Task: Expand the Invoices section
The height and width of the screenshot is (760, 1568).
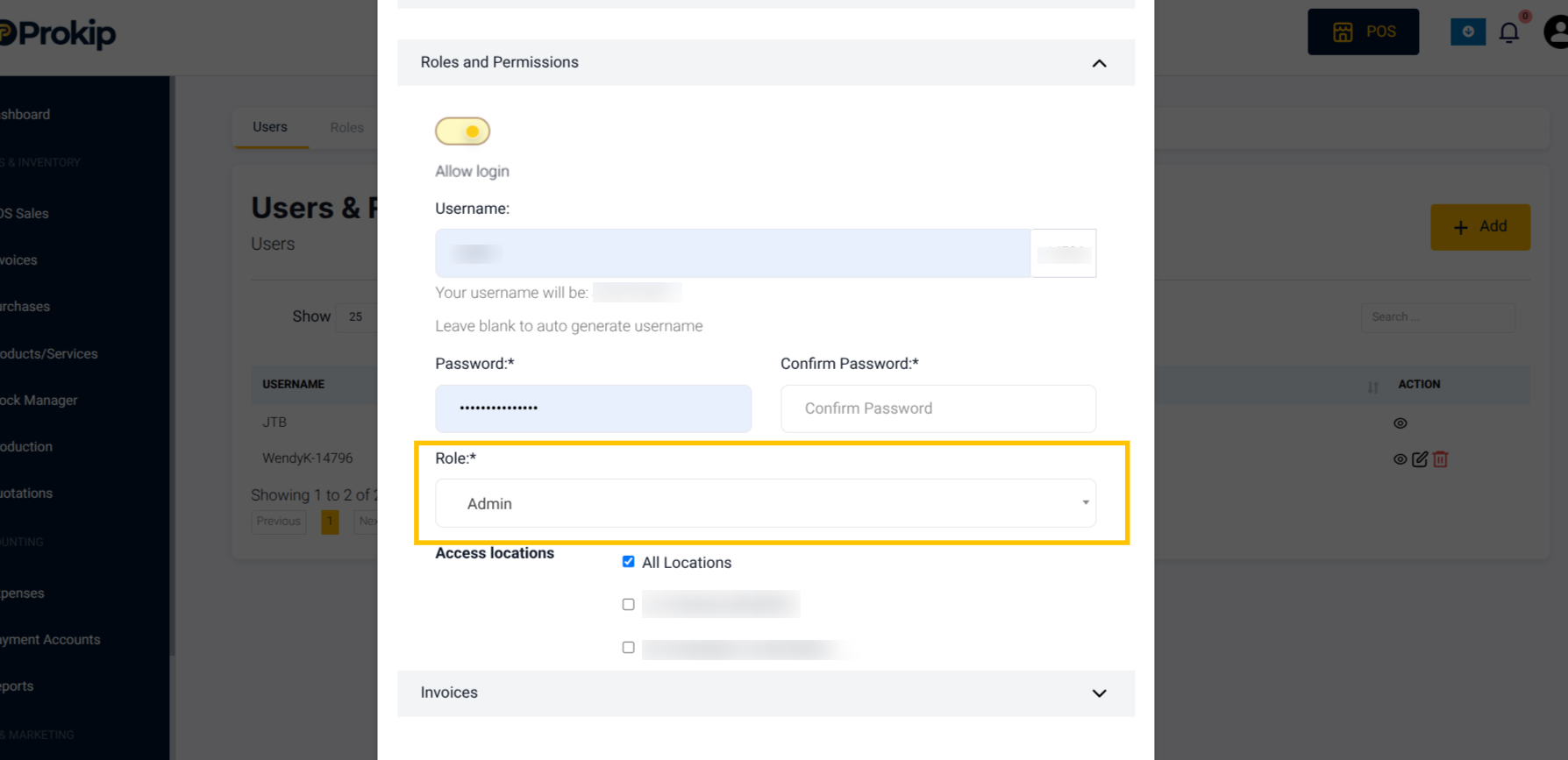Action: tap(765, 693)
